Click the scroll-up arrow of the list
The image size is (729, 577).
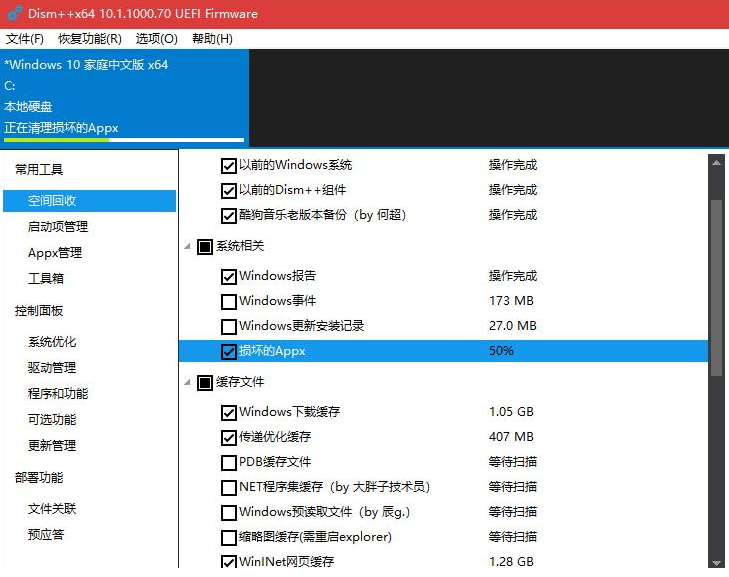pyautogui.click(x=715, y=162)
